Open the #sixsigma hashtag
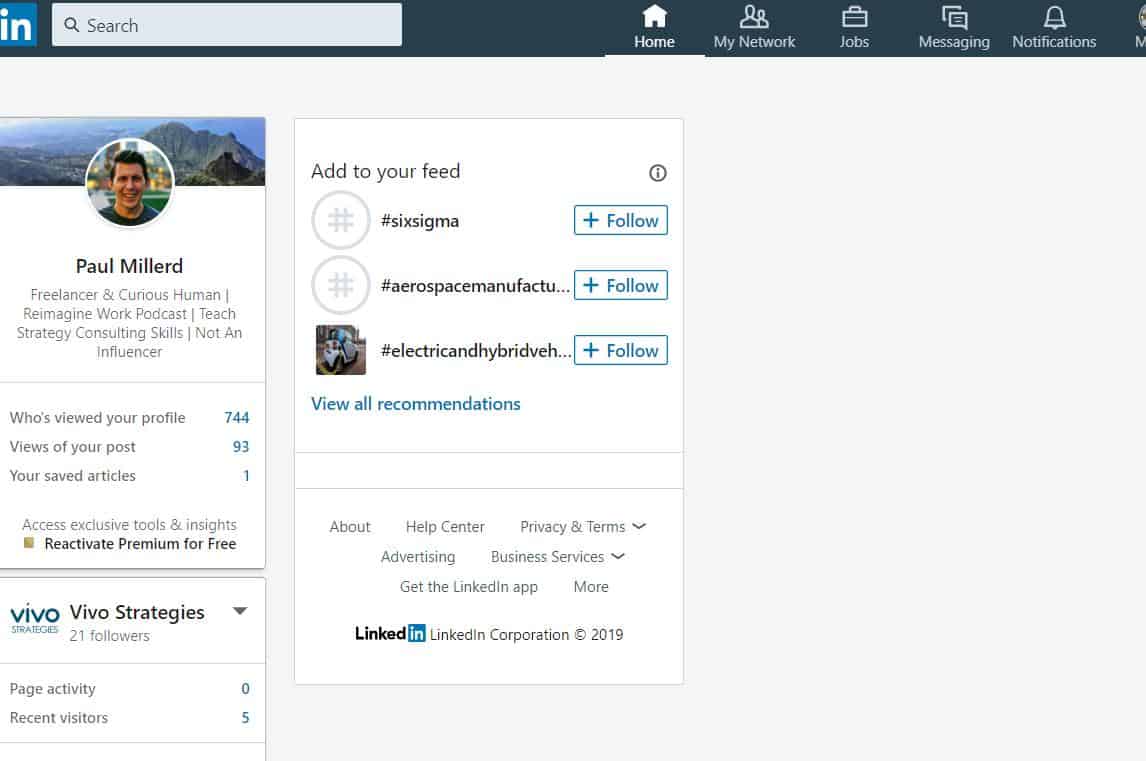This screenshot has width=1146, height=761. 420,221
